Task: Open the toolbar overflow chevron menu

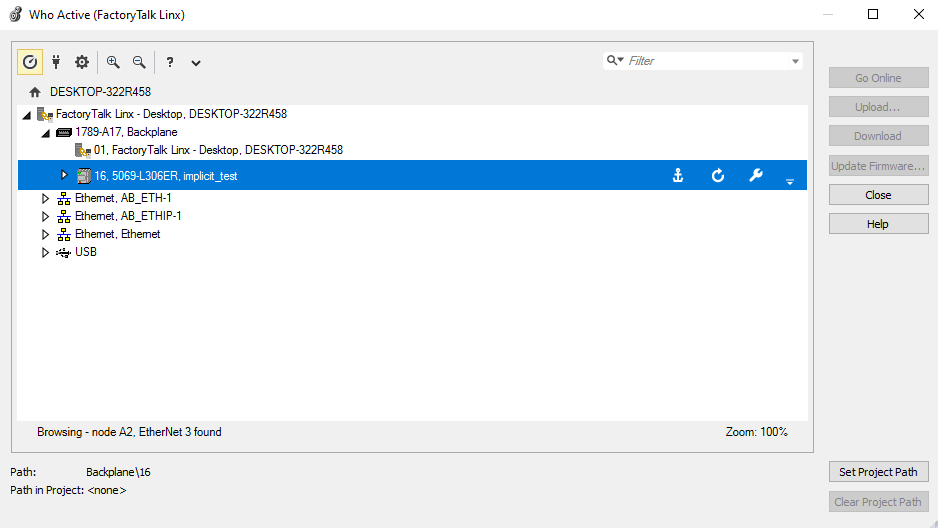Action: pyautogui.click(x=196, y=63)
